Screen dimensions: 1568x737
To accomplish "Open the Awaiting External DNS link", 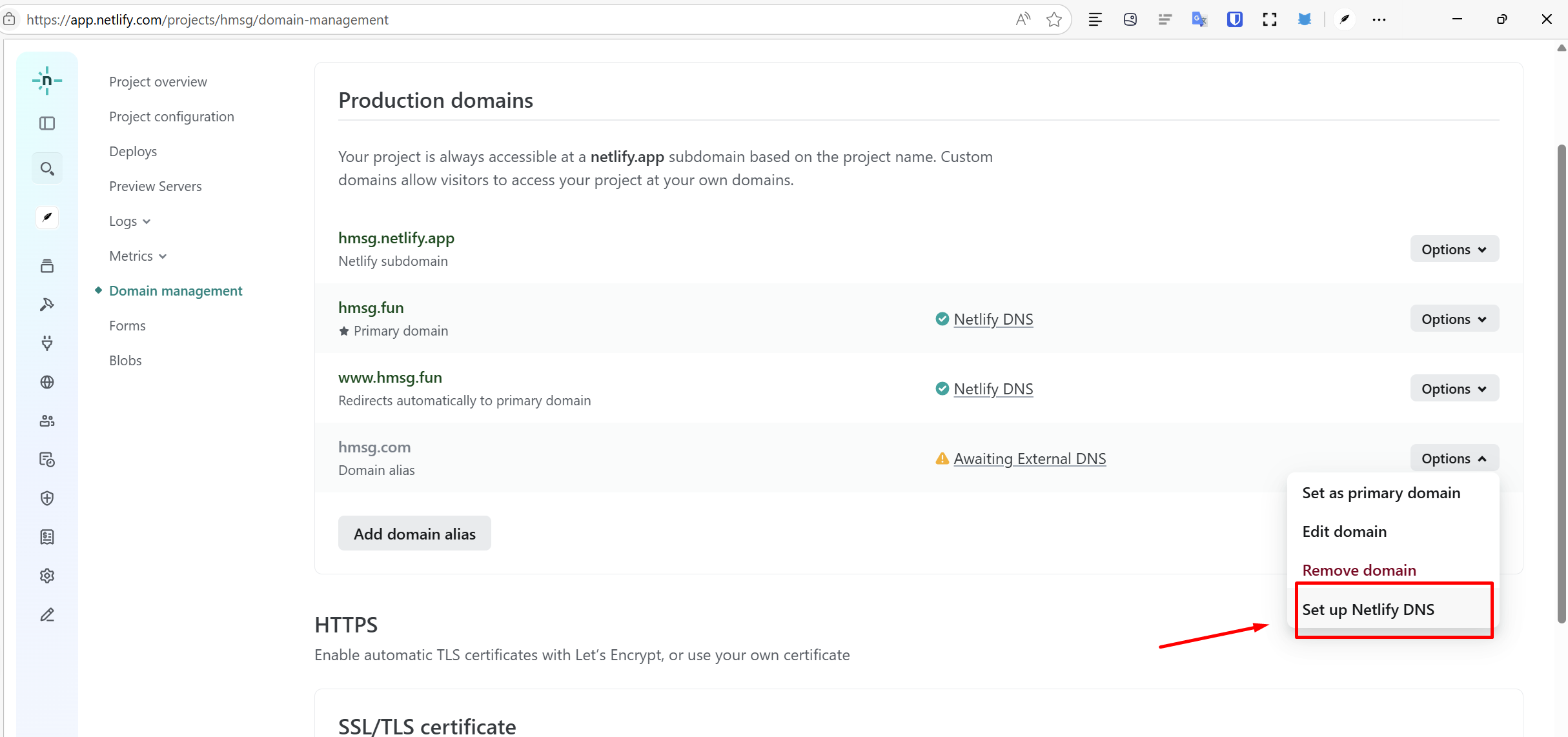I will tap(1029, 458).
